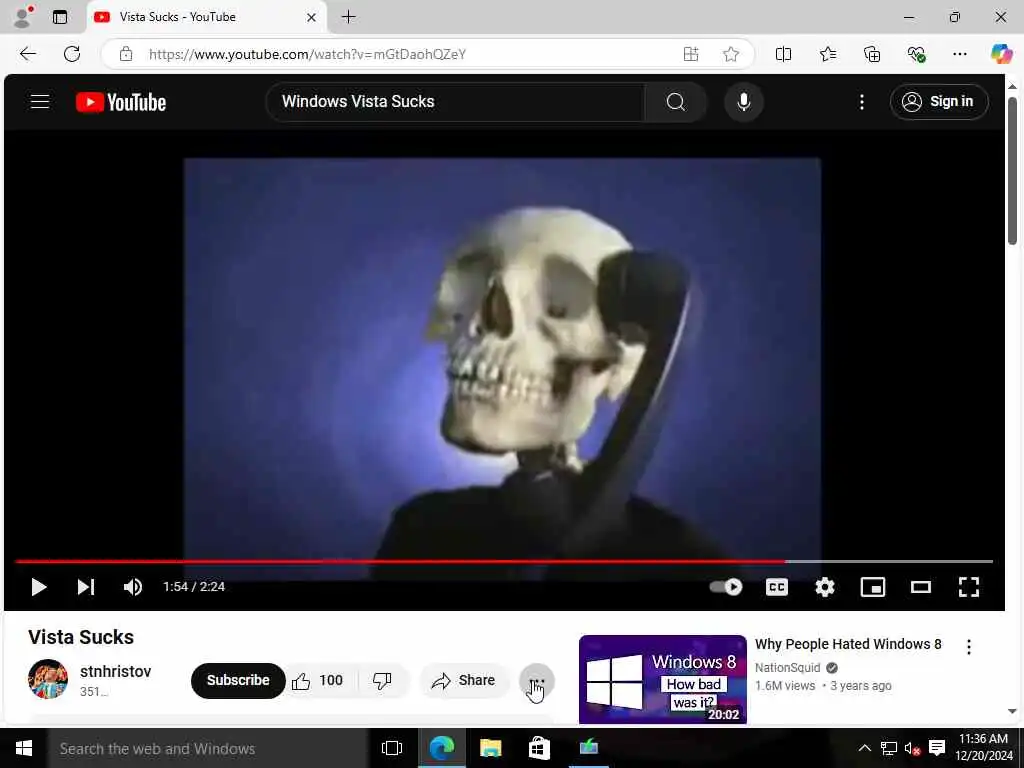Open options menu for Windows 8 video
Screen dimensions: 1024x768
968,647
